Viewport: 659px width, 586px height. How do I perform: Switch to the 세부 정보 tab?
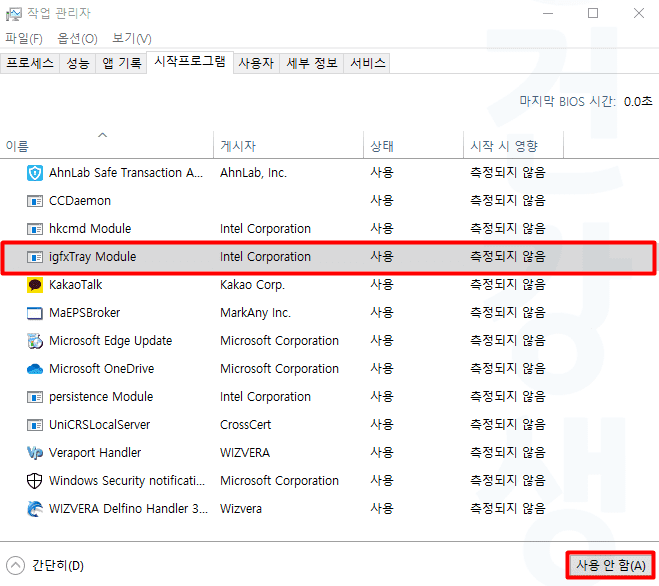coord(312,63)
